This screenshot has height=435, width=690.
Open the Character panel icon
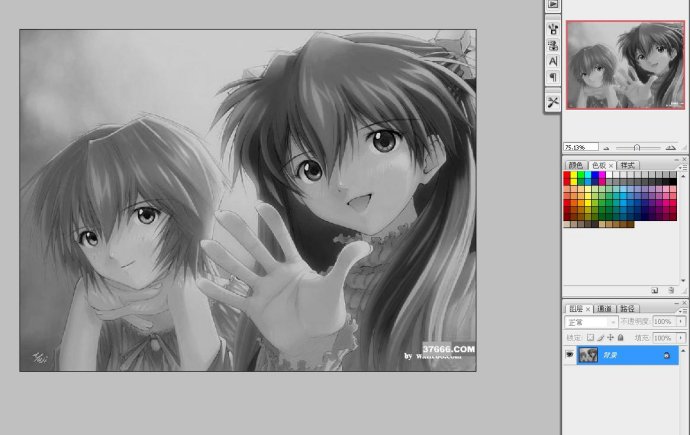pyautogui.click(x=553, y=61)
